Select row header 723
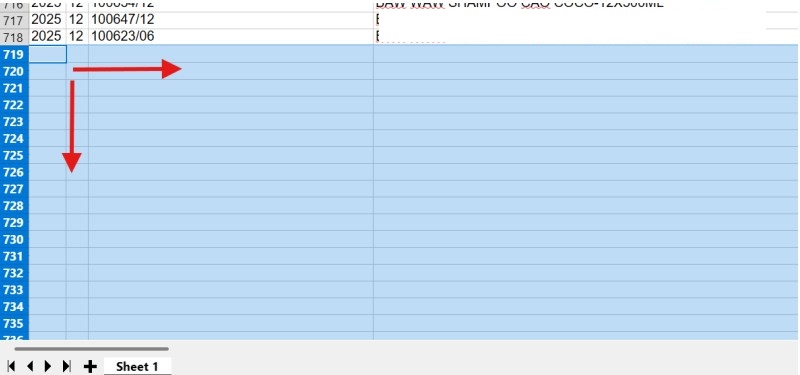 click(x=14, y=121)
